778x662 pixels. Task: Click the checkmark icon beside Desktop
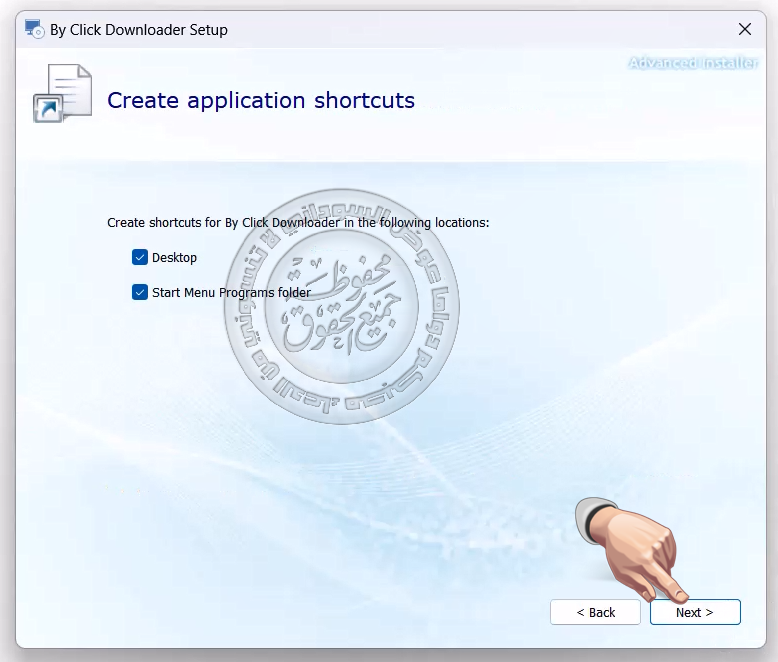[x=140, y=258]
